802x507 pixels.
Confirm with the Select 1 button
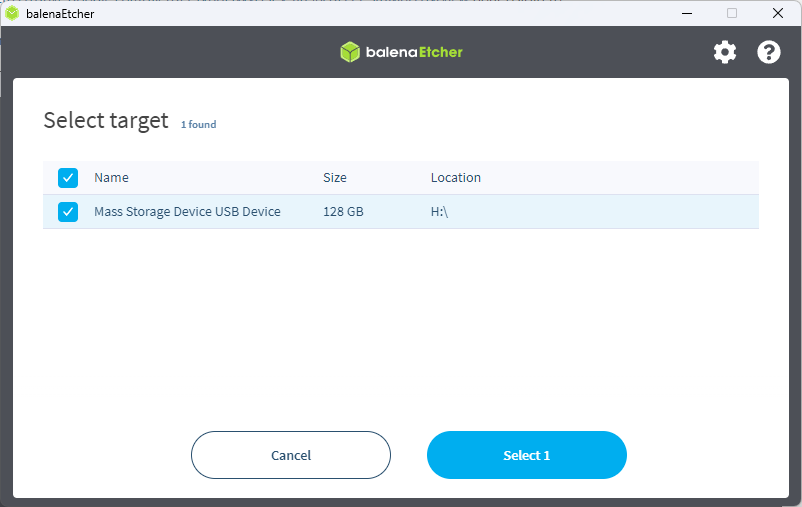point(527,455)
